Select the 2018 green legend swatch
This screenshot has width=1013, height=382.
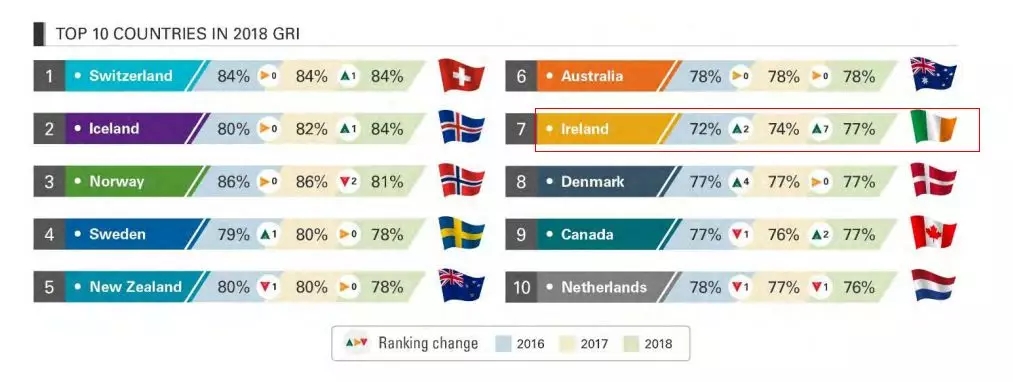(629, 343)
